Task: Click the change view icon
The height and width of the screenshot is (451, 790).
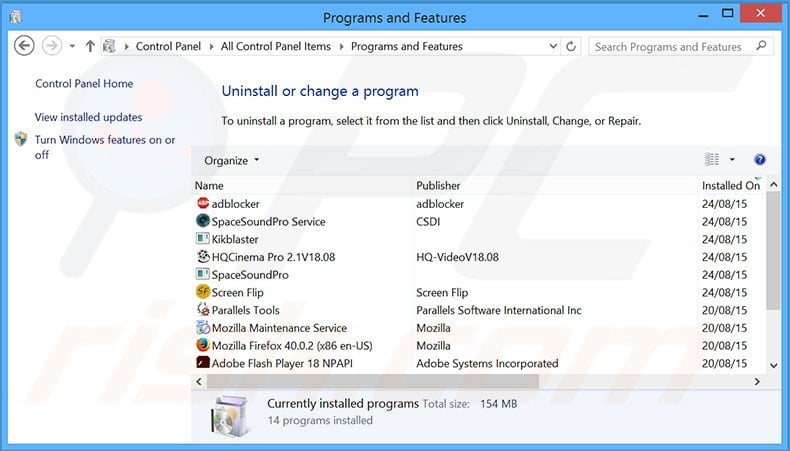Action: click(x=712, y=160)
